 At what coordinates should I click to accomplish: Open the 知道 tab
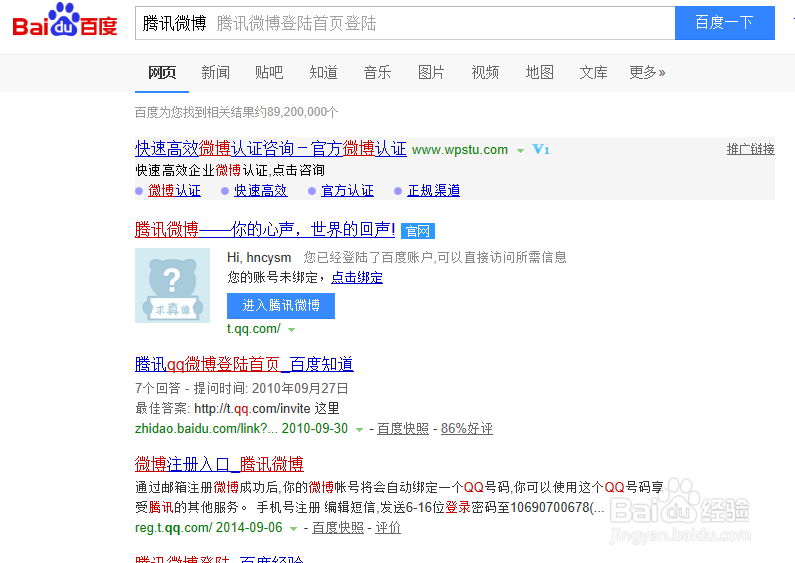pos(323,73)
